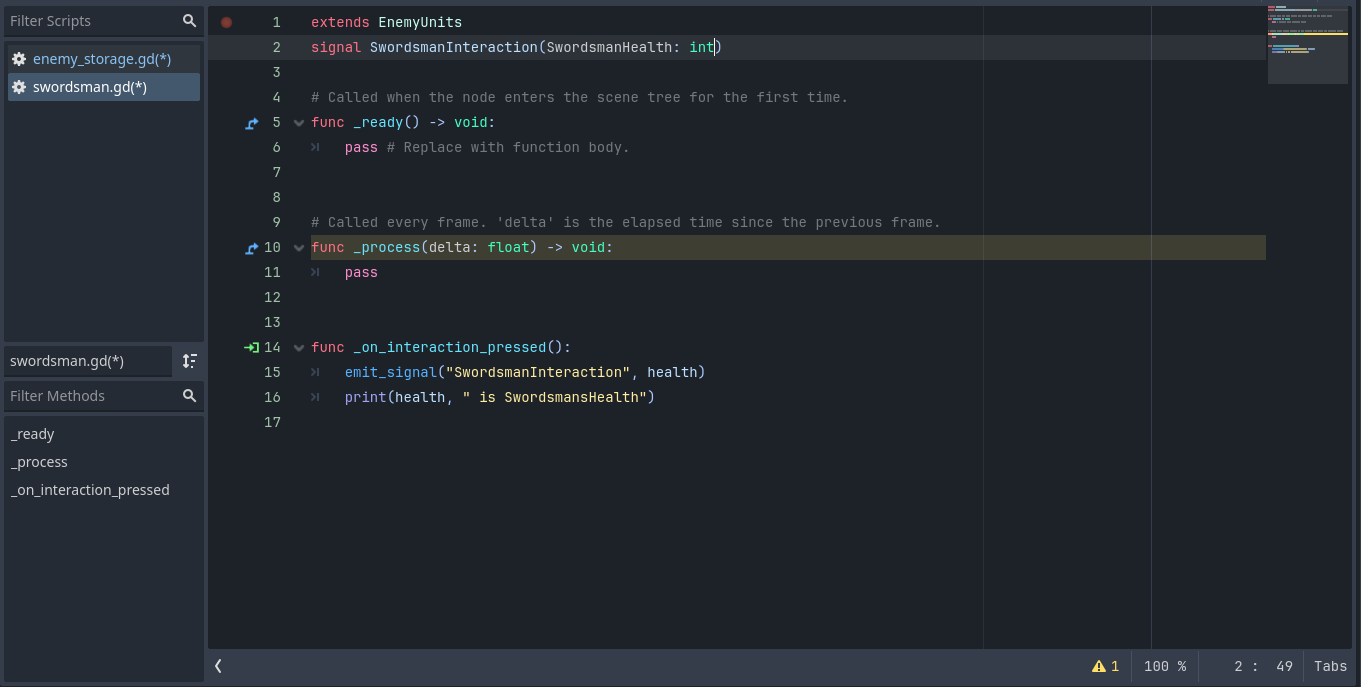Click the override arrow icon at line 5

pyautogui.click(x=252, y=123)
